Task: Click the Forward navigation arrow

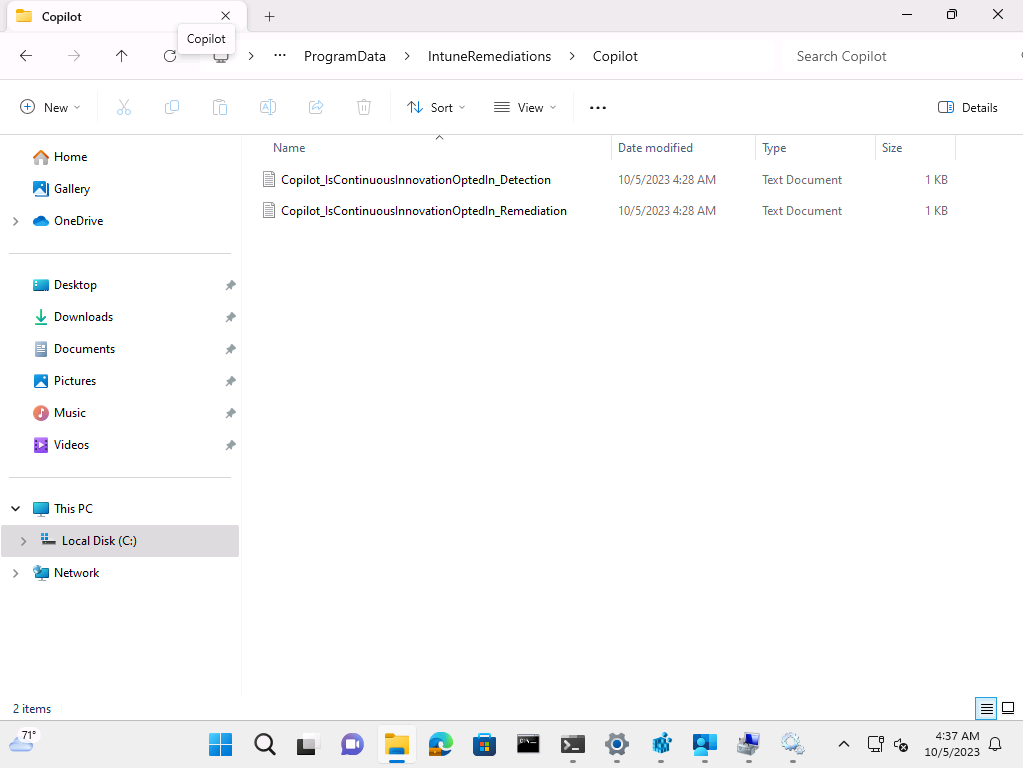Action: tap(74, 56)
